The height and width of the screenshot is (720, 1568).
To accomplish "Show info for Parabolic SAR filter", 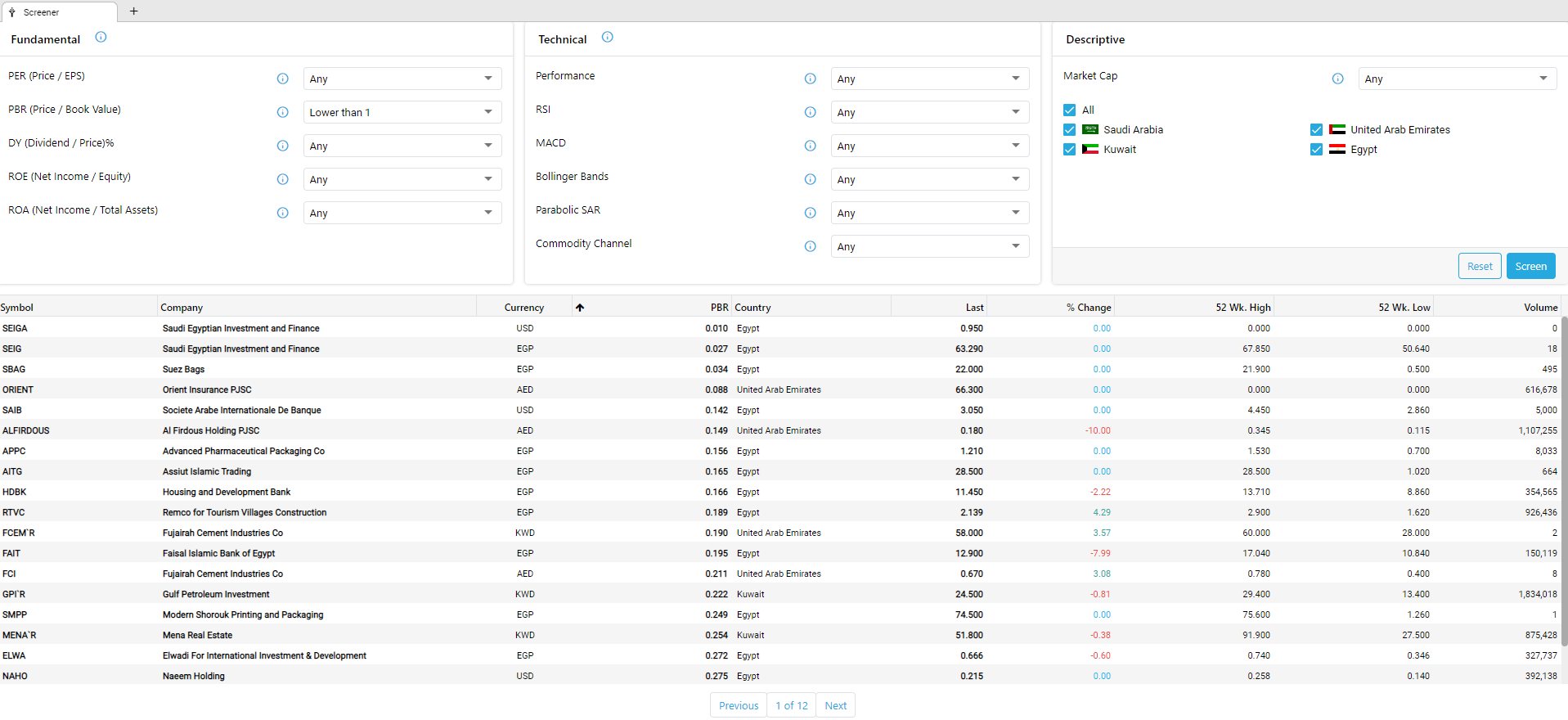I will (x=810, y=213).
